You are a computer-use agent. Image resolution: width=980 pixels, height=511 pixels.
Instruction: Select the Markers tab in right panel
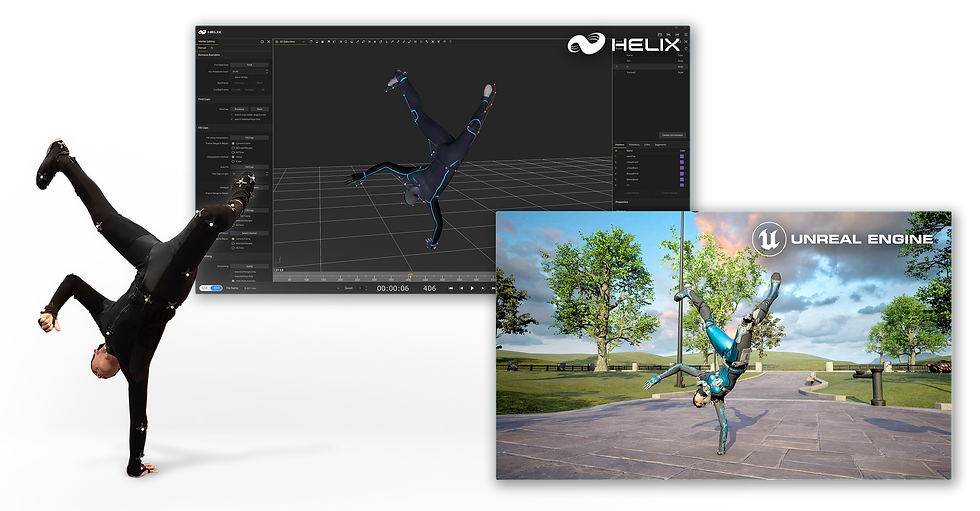tap(620, 144)
